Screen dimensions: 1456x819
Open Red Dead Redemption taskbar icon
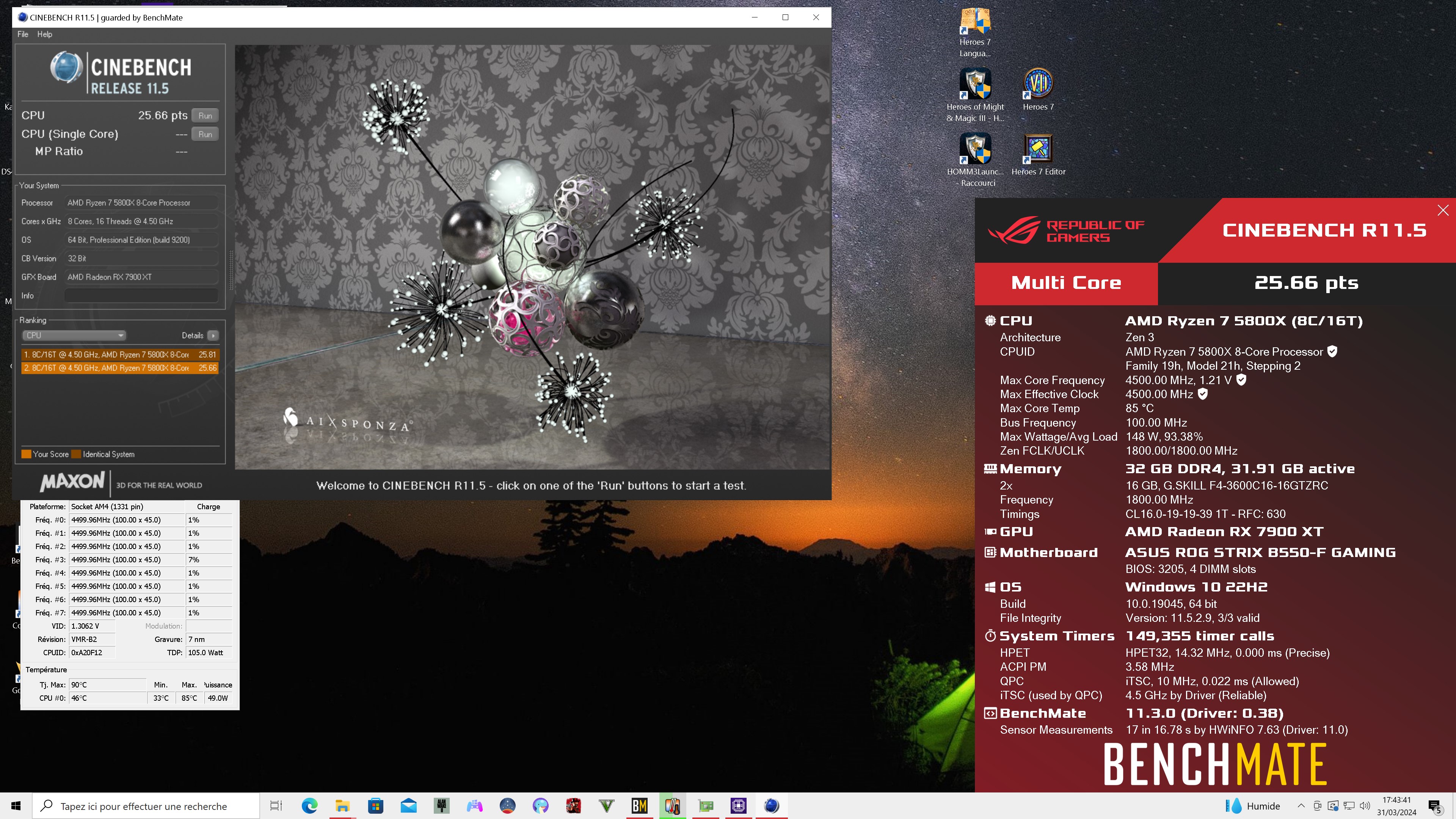coord(574,805)
